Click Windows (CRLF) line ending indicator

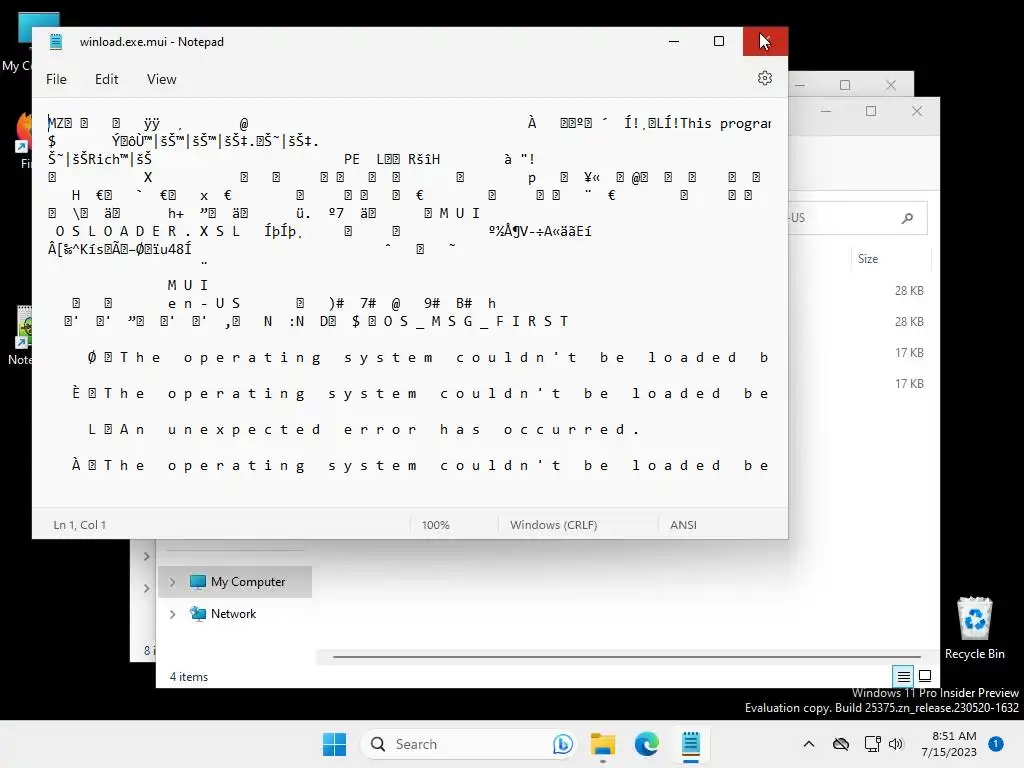553,524
